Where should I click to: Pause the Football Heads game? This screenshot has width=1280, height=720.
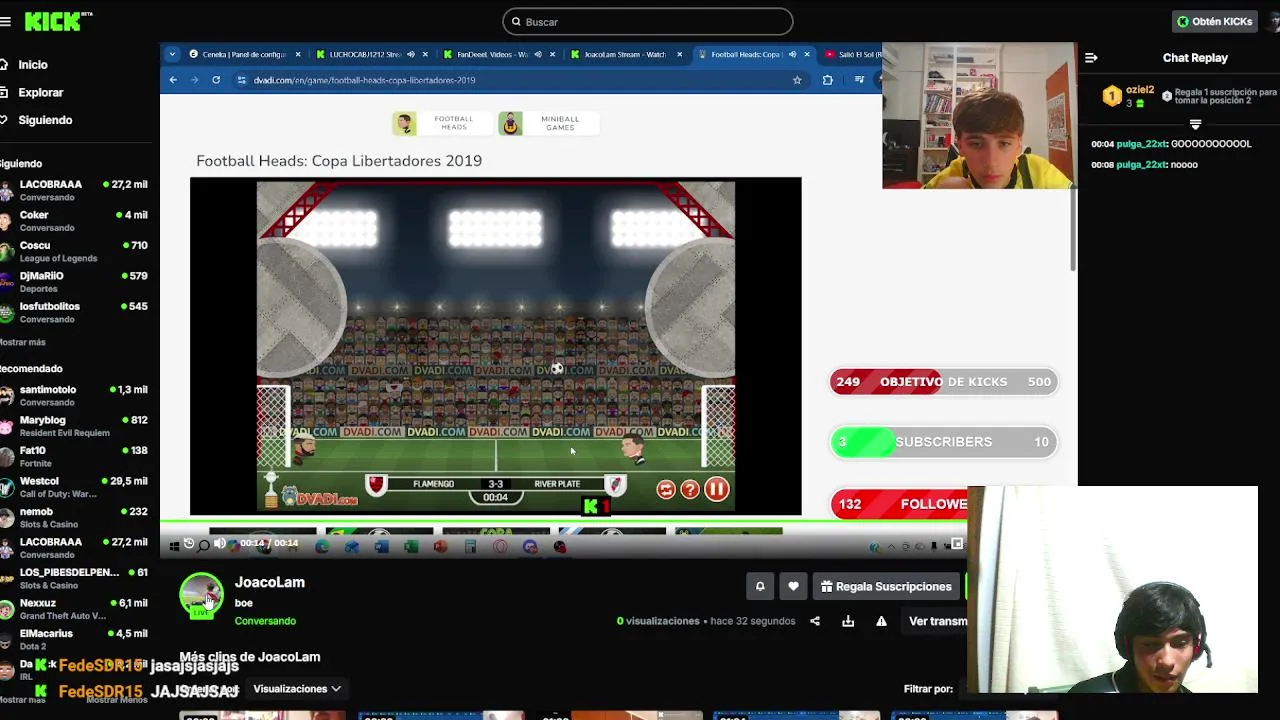(x=716, y=489)
